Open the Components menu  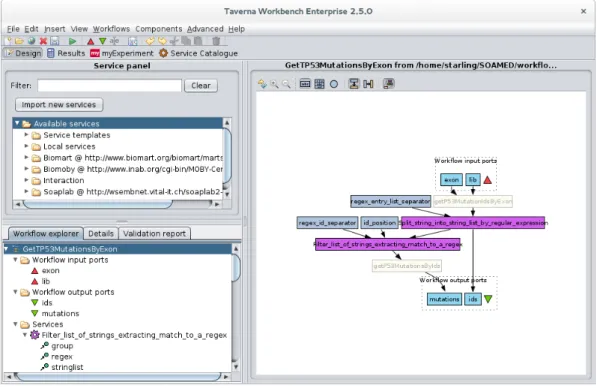pyautogui.click(x=159, y=29)
